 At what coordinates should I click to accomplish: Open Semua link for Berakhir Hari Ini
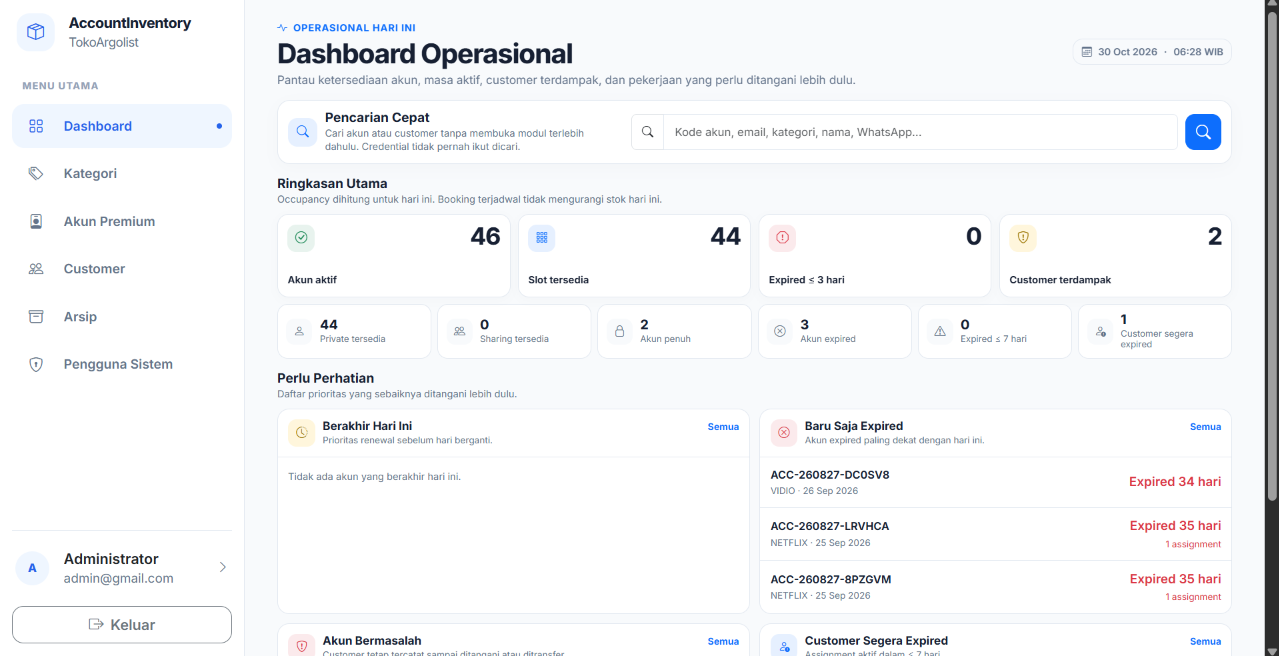click(723, 427)
